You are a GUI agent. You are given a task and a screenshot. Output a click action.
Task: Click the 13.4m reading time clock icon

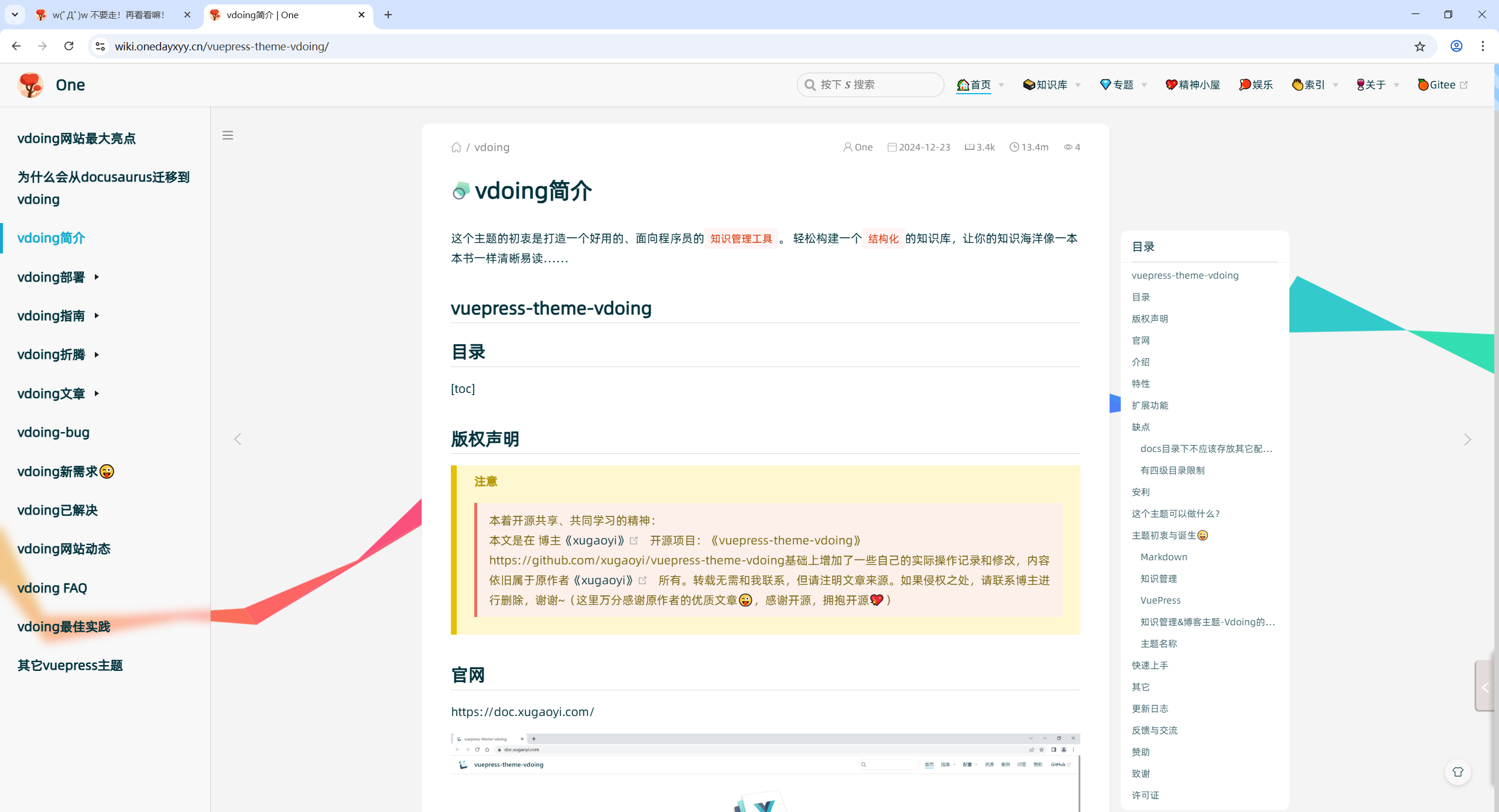pos(1014,147)
